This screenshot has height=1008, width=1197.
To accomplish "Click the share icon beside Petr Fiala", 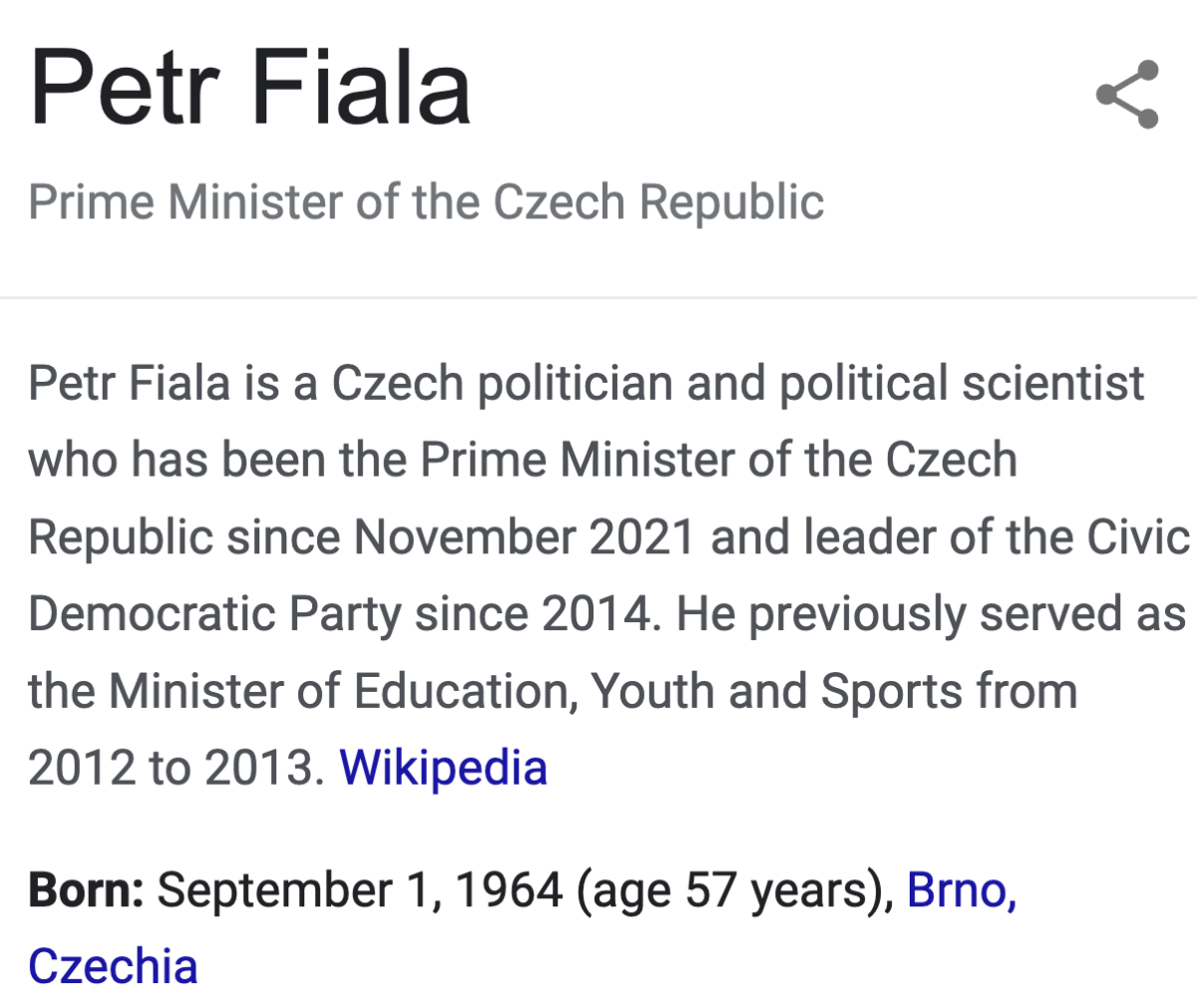I will tap(1127, 95).
